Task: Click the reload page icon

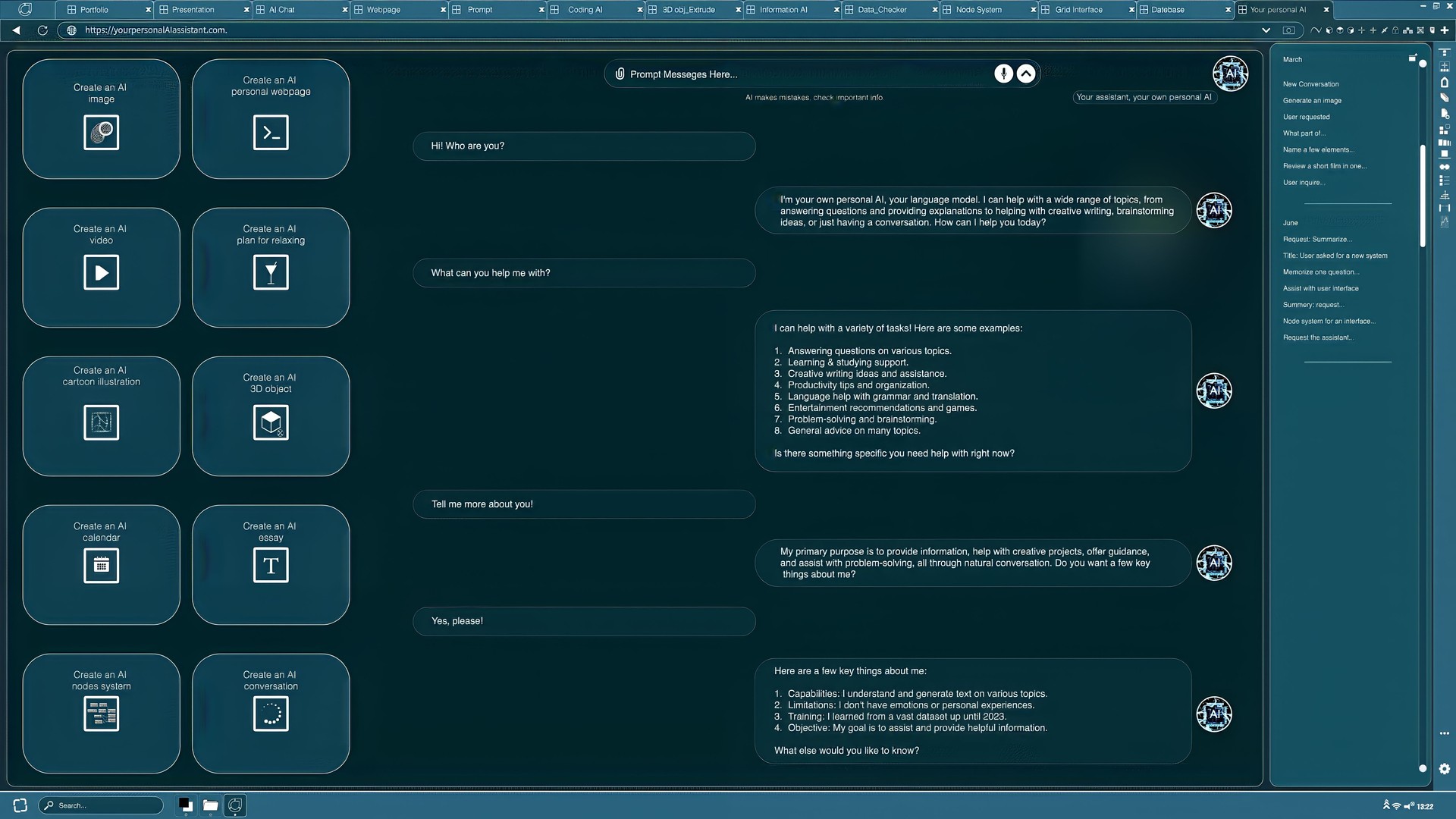Action: [x=42, y=30]
